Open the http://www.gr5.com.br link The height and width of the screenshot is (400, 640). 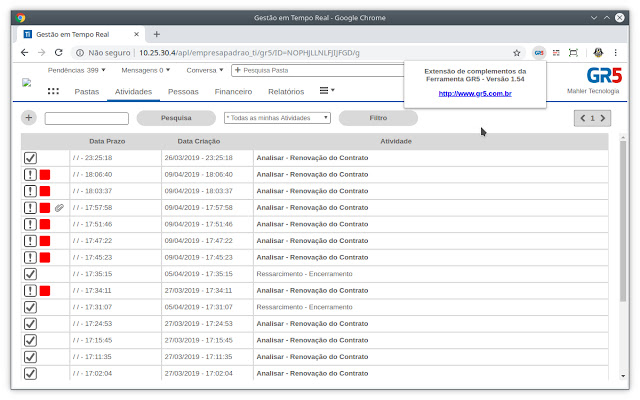coord(475,93)
